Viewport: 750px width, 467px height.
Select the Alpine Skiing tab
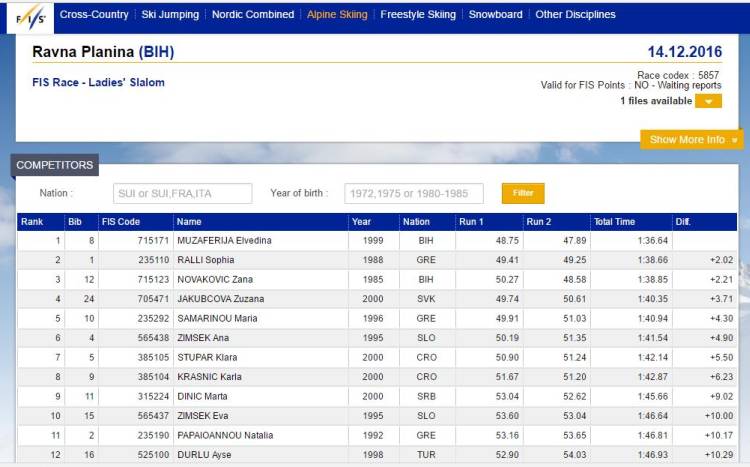coord(337,15)
